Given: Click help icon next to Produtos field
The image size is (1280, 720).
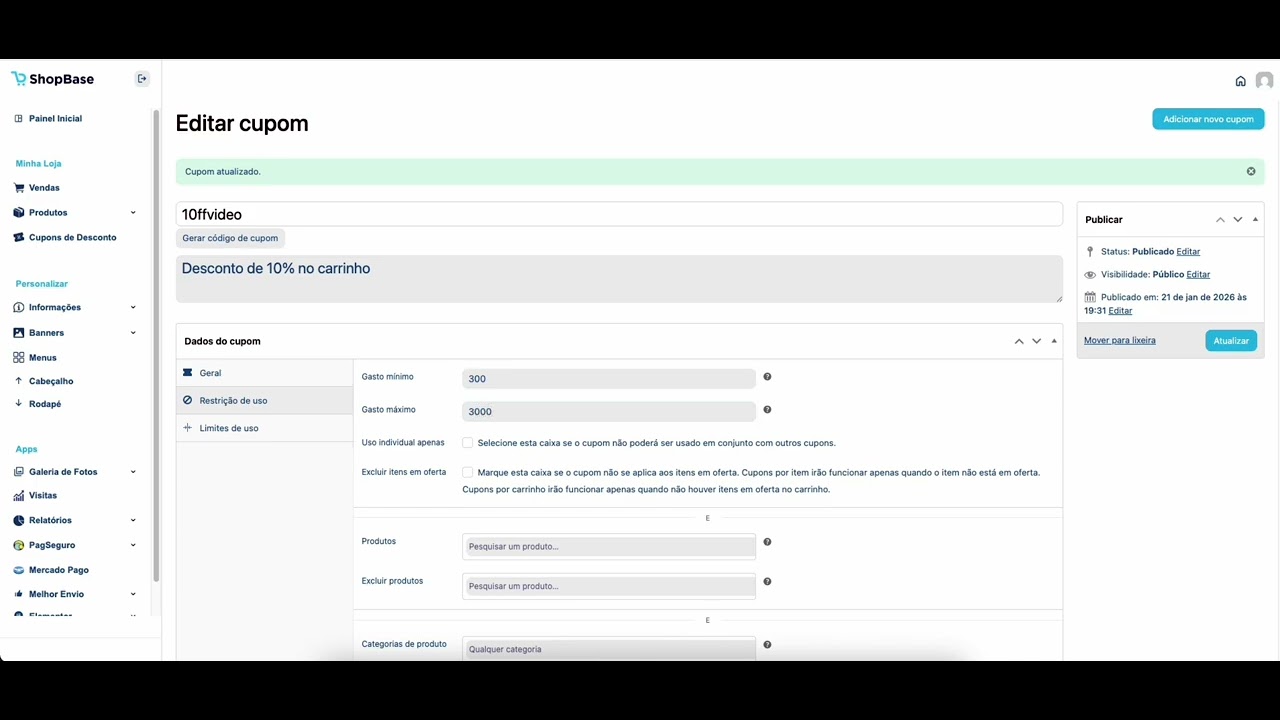Looking at the screenshot, I should [x=767, y=542].
